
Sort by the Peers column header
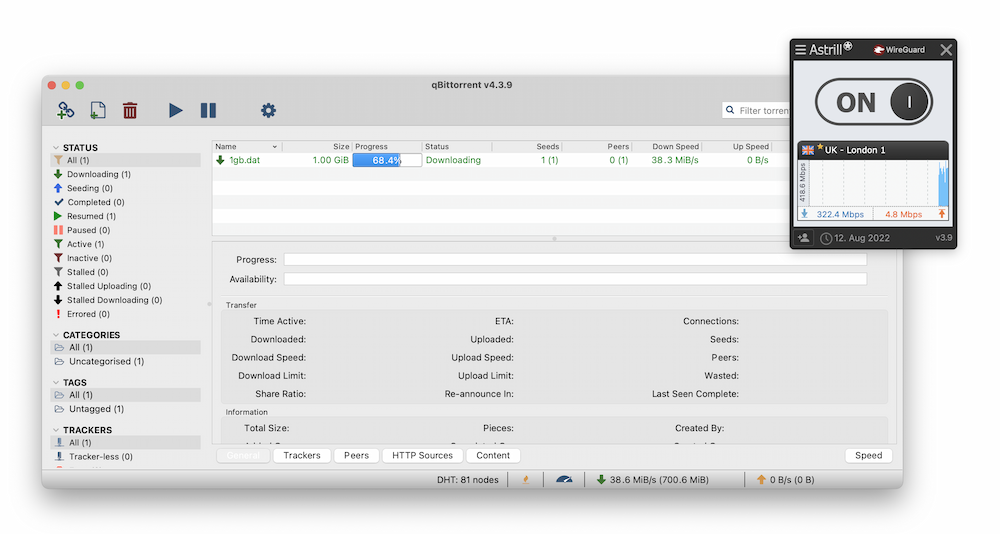pyautogui.click(x=597, y=147)
